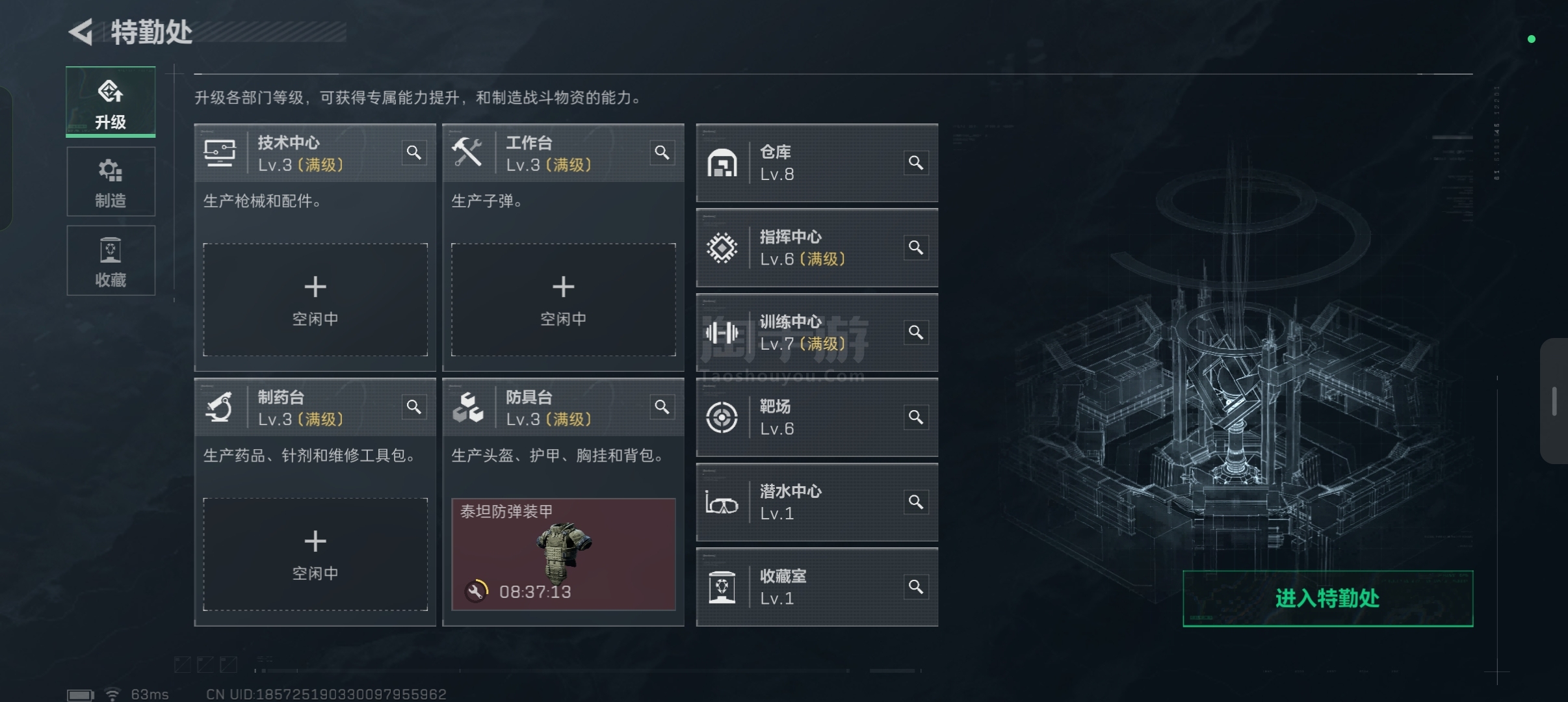Viewport: 1568px width, 702px height.
Task: Open 收藏室 details magnifier icon
Action: click(916, 587)
